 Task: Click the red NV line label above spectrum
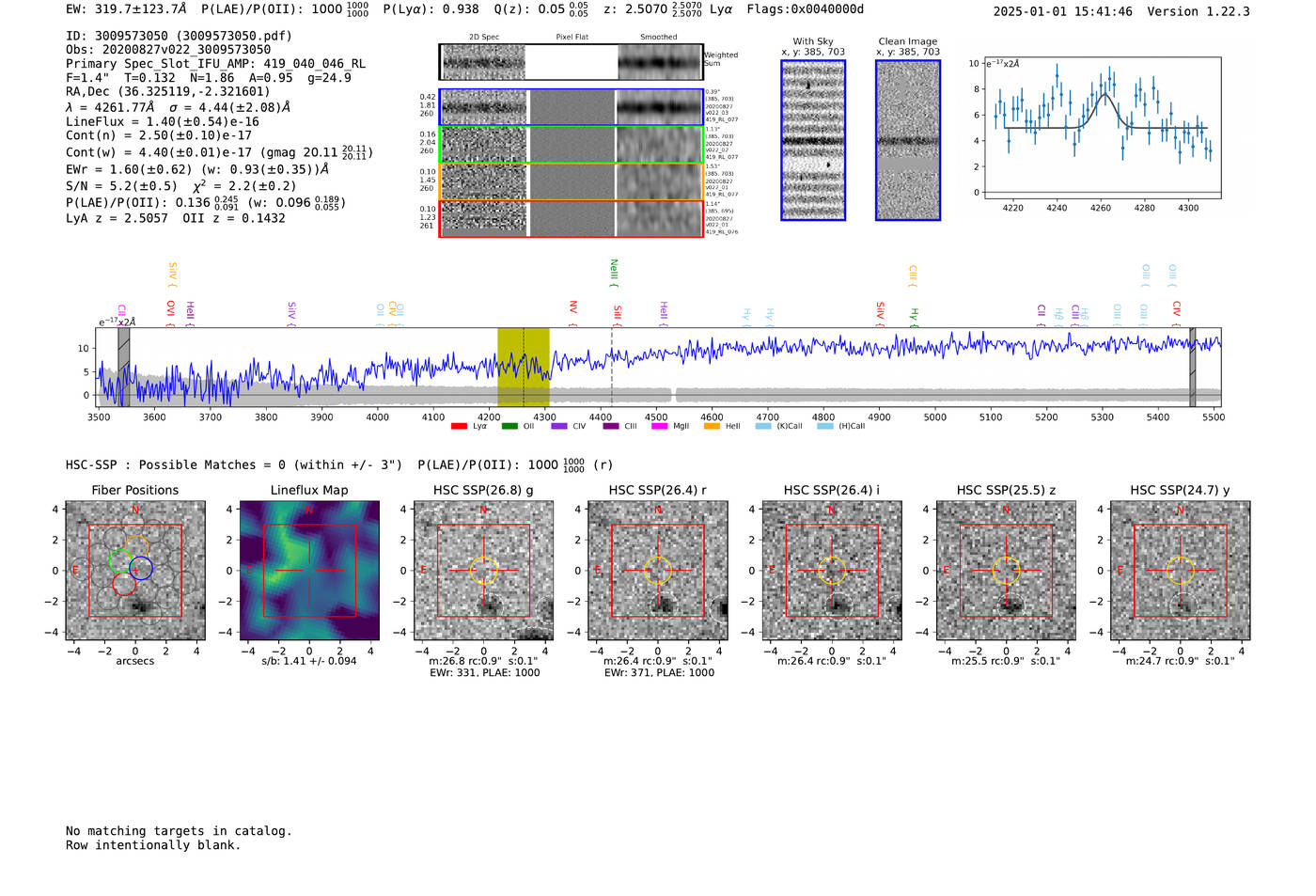point(573,314)
